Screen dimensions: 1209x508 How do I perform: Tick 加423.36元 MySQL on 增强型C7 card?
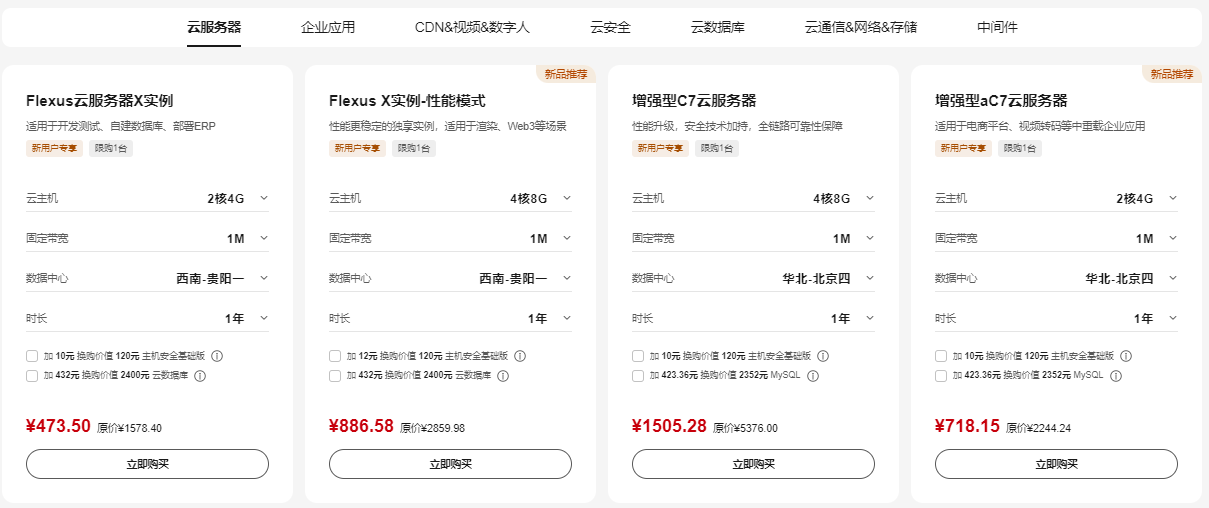point(638,376)
